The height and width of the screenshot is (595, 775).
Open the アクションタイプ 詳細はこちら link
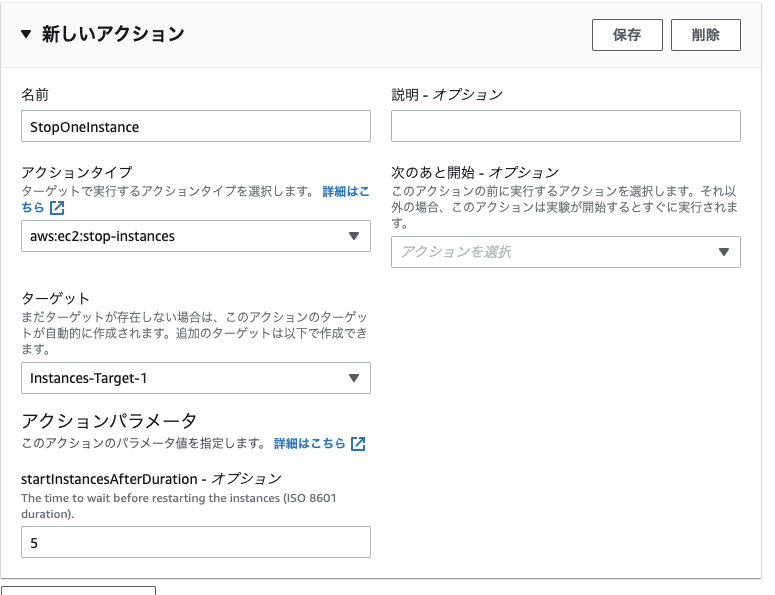[346, 191]
